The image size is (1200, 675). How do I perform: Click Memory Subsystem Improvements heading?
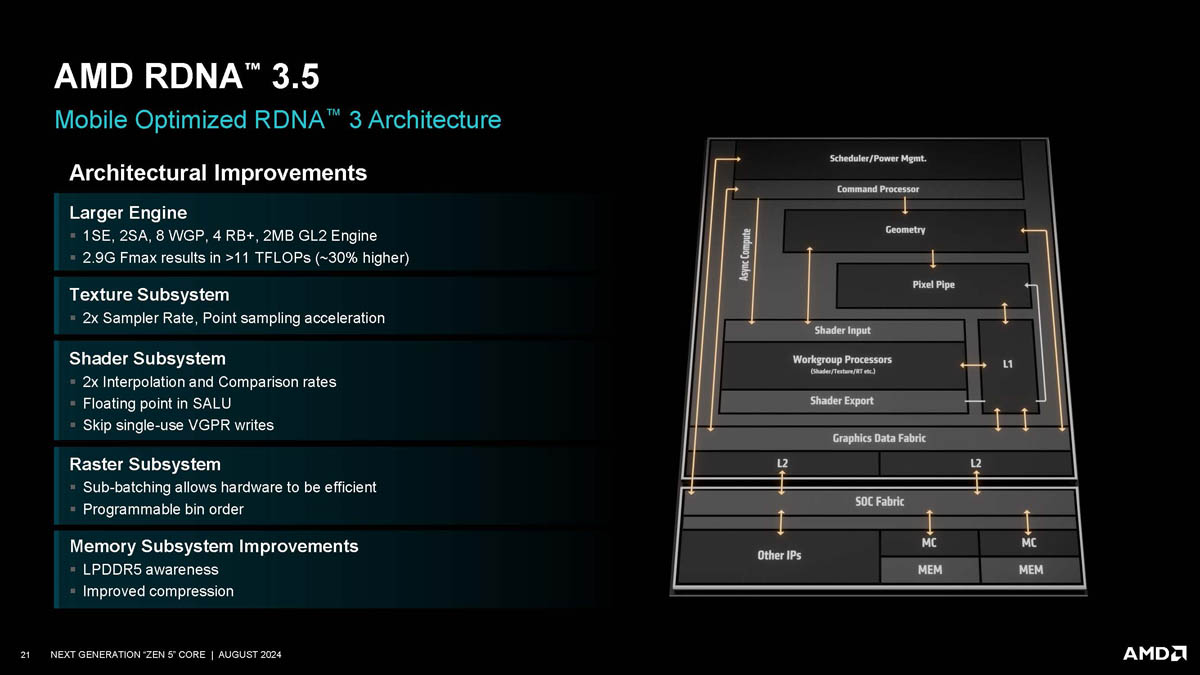214,546
